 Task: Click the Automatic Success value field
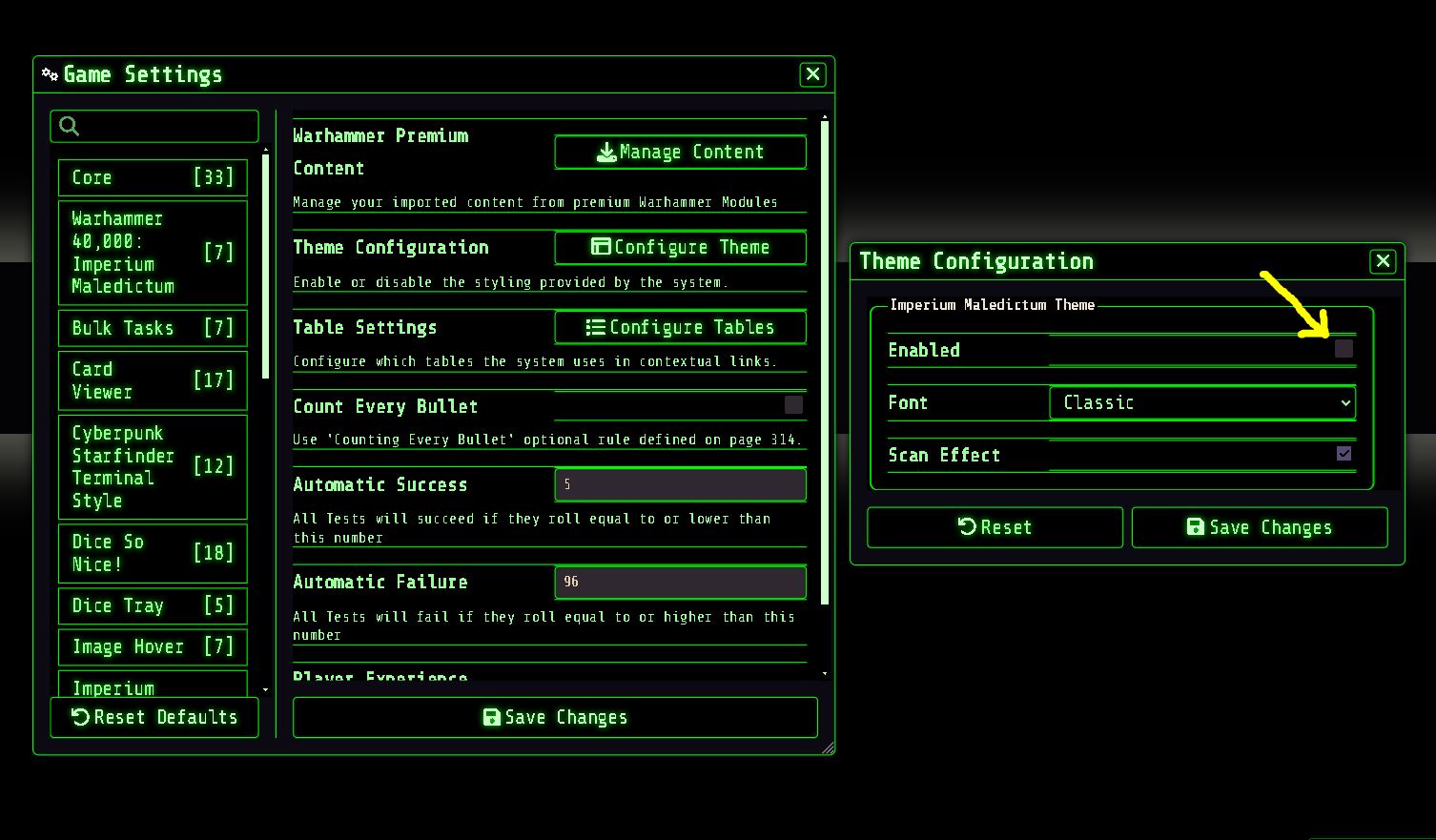coord(680,484)
